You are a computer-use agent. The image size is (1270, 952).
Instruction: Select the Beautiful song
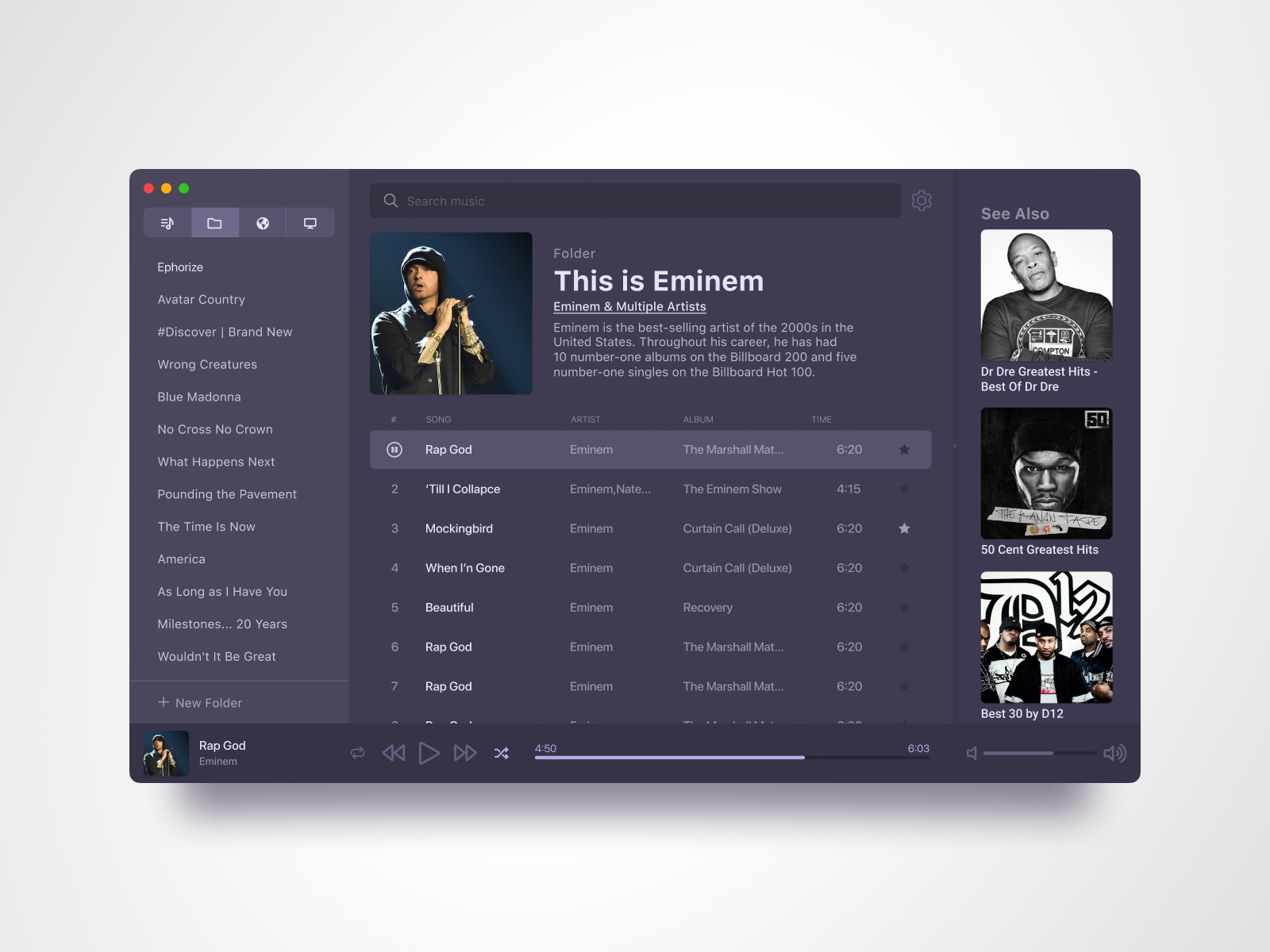pos(449,608)
